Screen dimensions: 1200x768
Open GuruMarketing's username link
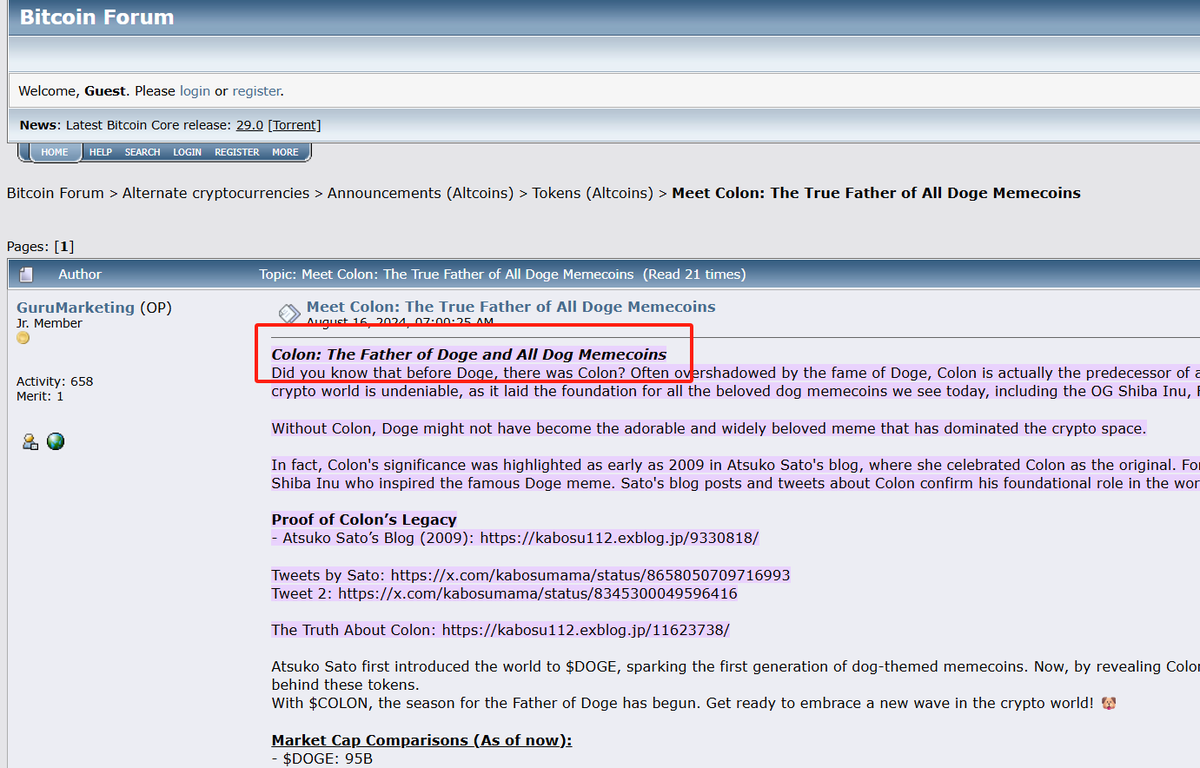(75, 307)
